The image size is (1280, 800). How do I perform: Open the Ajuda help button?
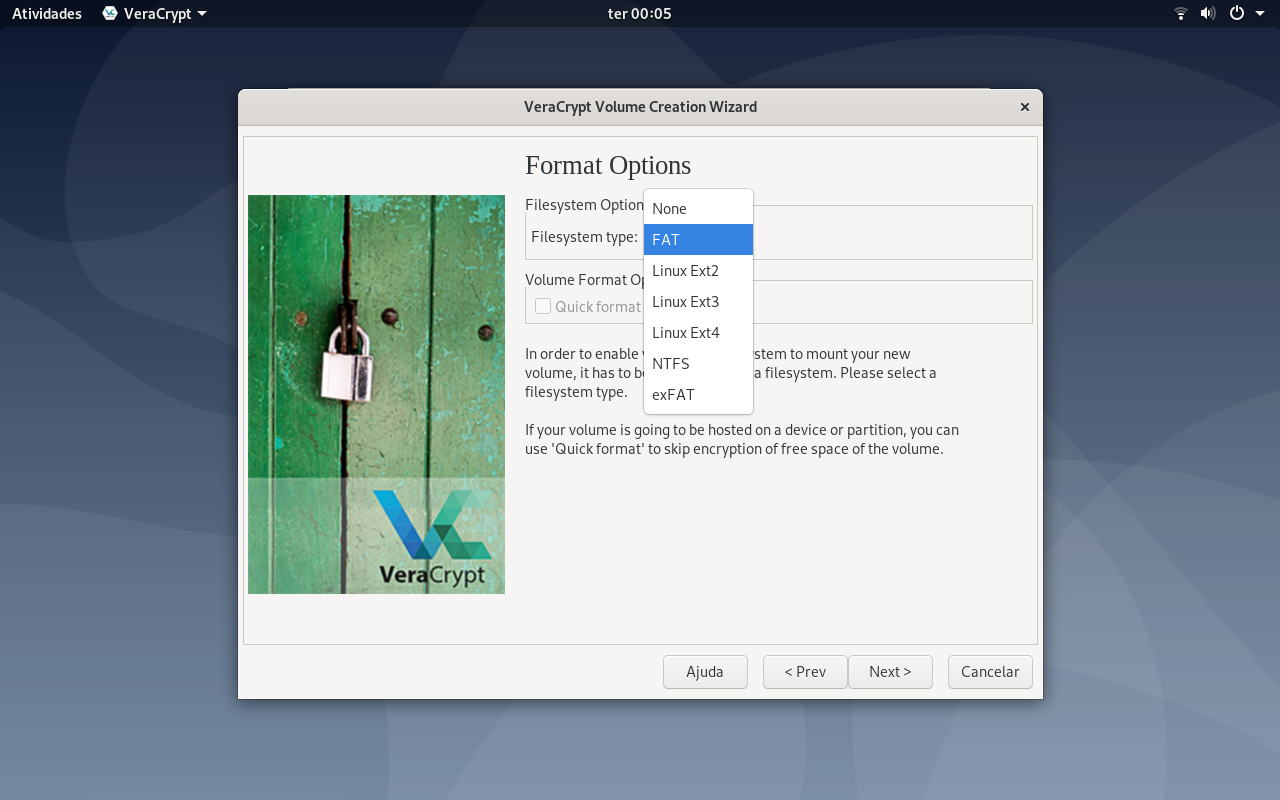(705, 672)
